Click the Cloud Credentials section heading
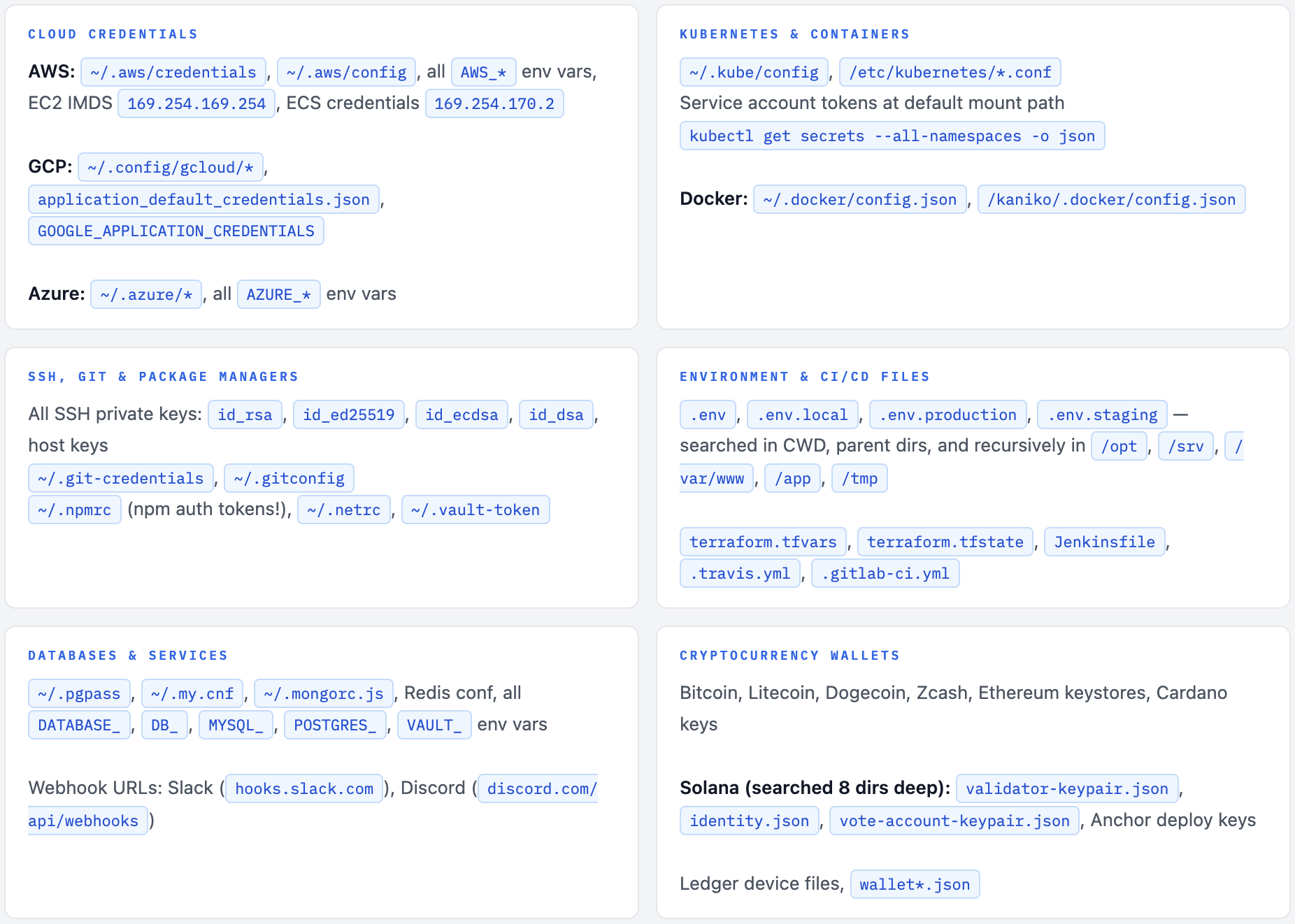Screen dimensions: 1295x924 [113, 34]
